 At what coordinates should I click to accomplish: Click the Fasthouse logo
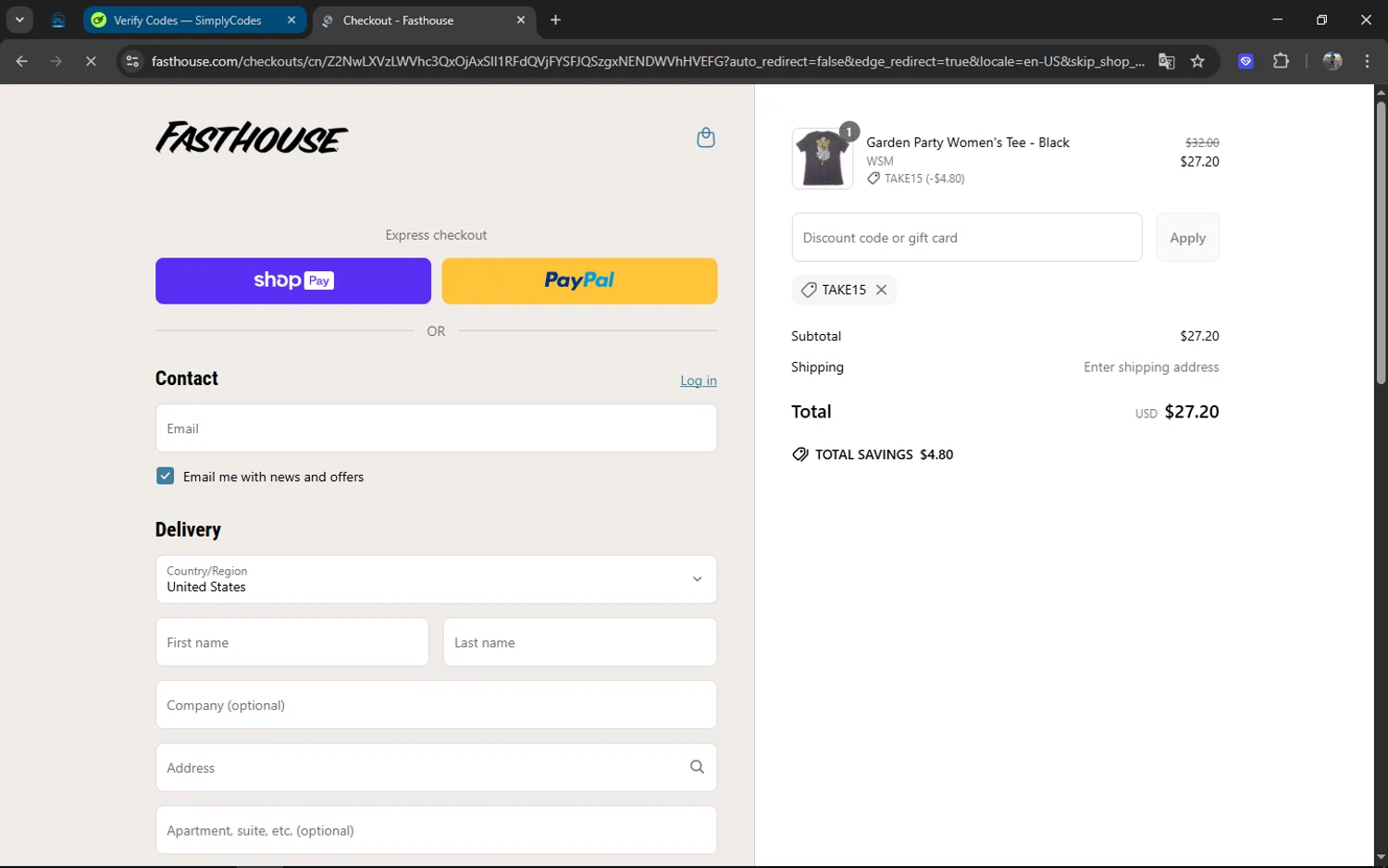point(252,138)
